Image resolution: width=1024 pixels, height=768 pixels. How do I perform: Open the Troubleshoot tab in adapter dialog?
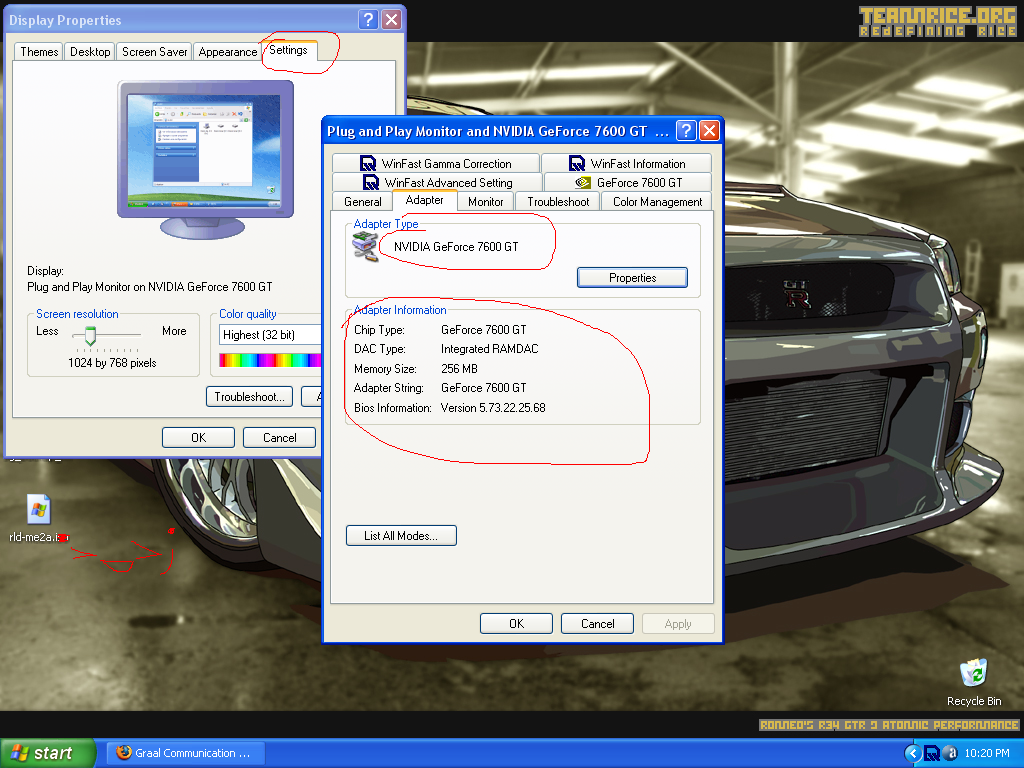558,202
